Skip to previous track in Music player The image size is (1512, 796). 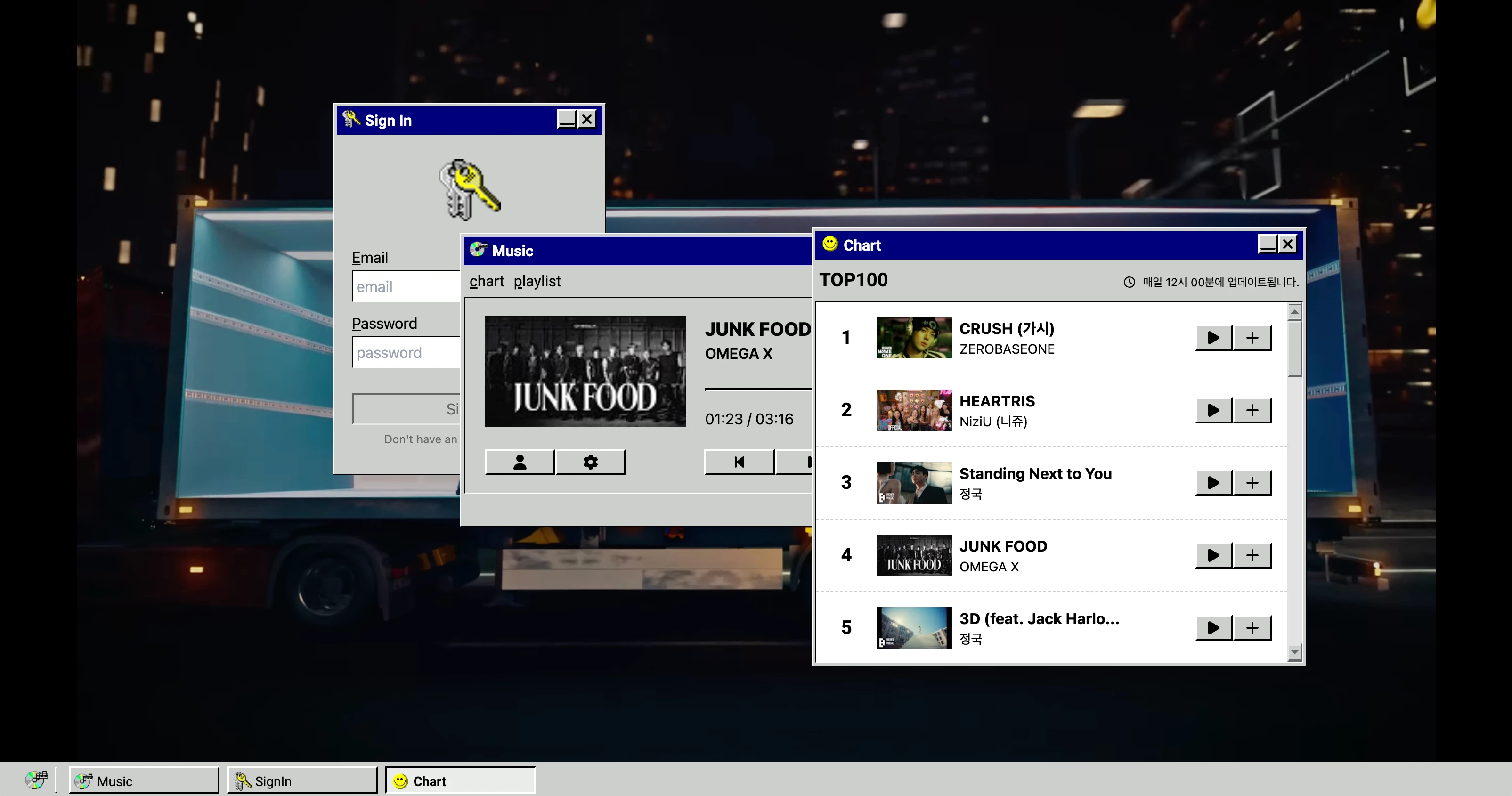coord(739,462)
